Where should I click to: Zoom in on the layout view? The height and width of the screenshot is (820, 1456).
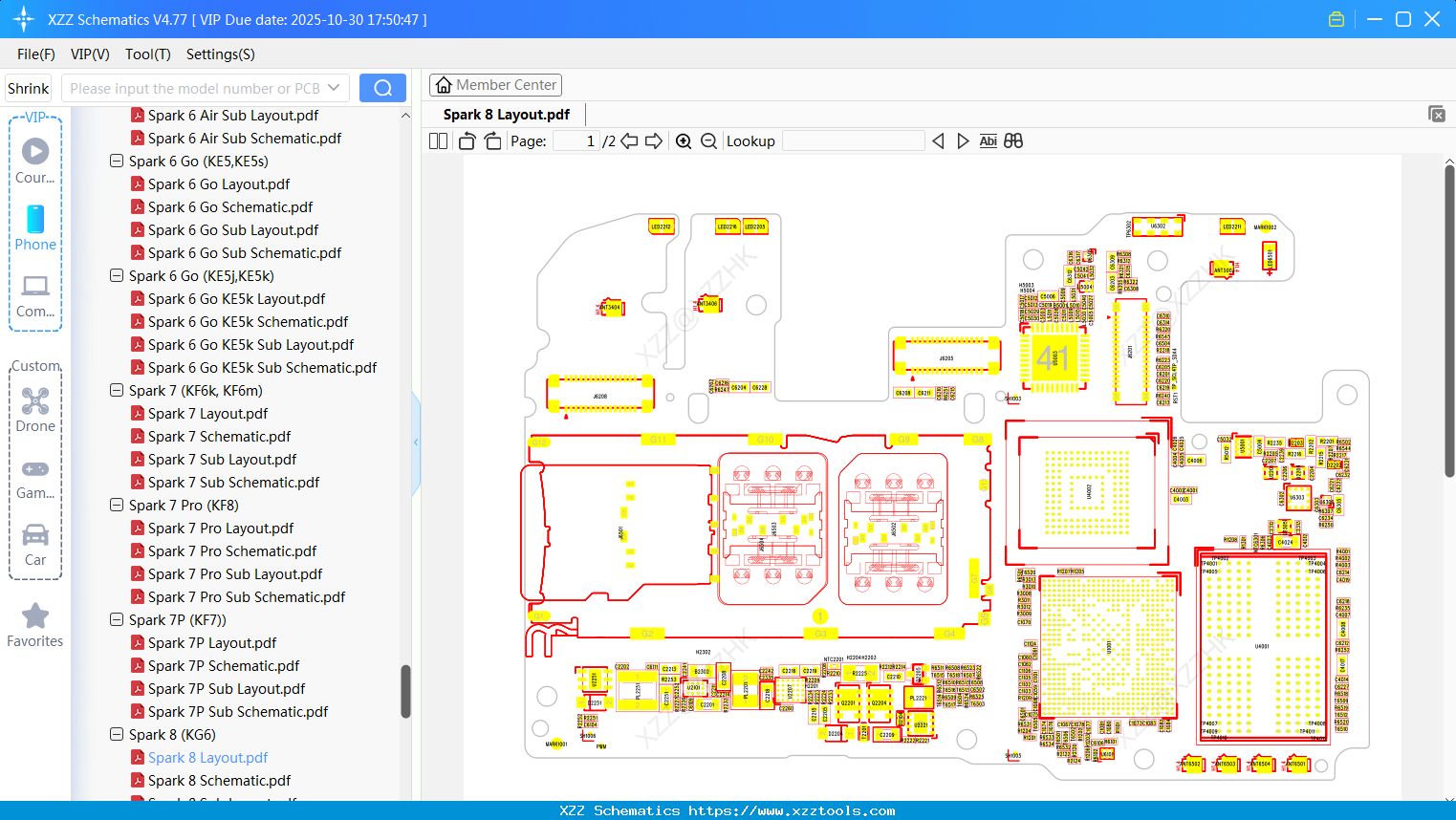click(684, 140)
